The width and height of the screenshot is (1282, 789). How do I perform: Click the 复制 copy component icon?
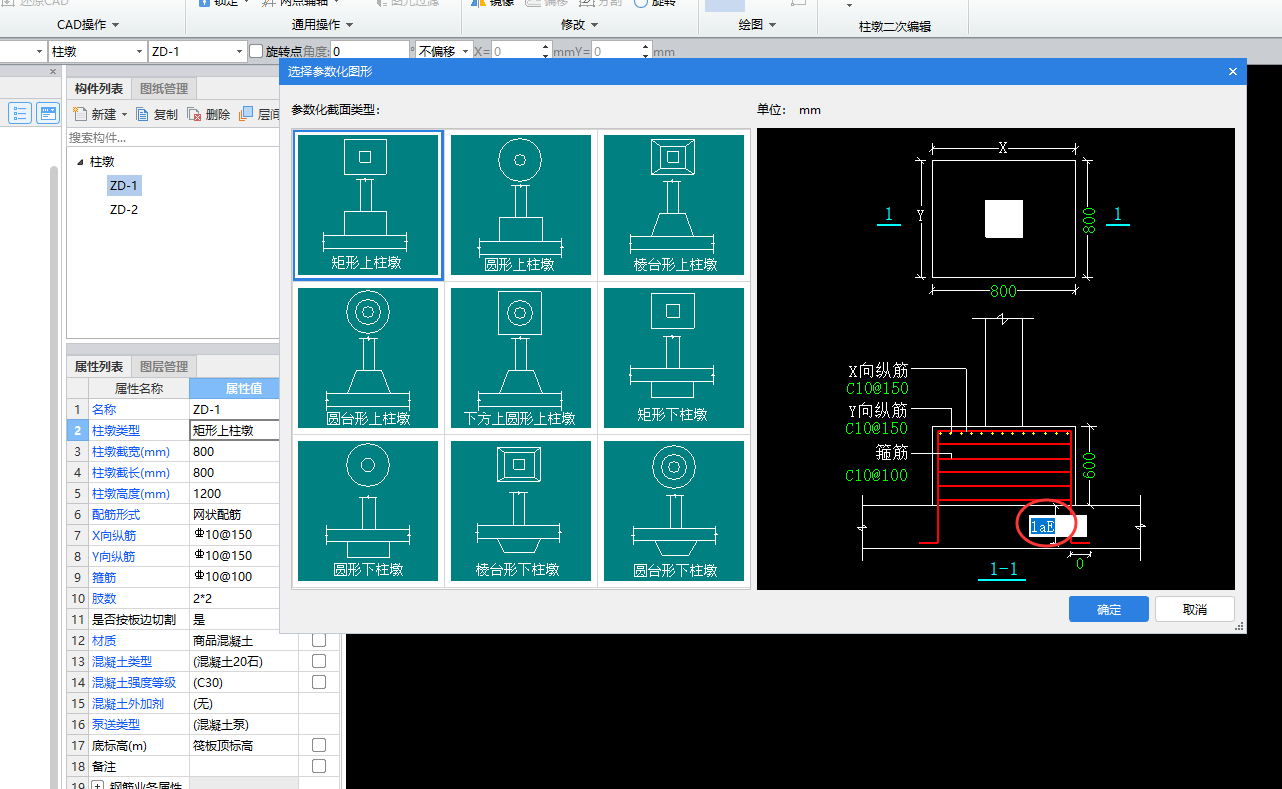coord(143,115)
